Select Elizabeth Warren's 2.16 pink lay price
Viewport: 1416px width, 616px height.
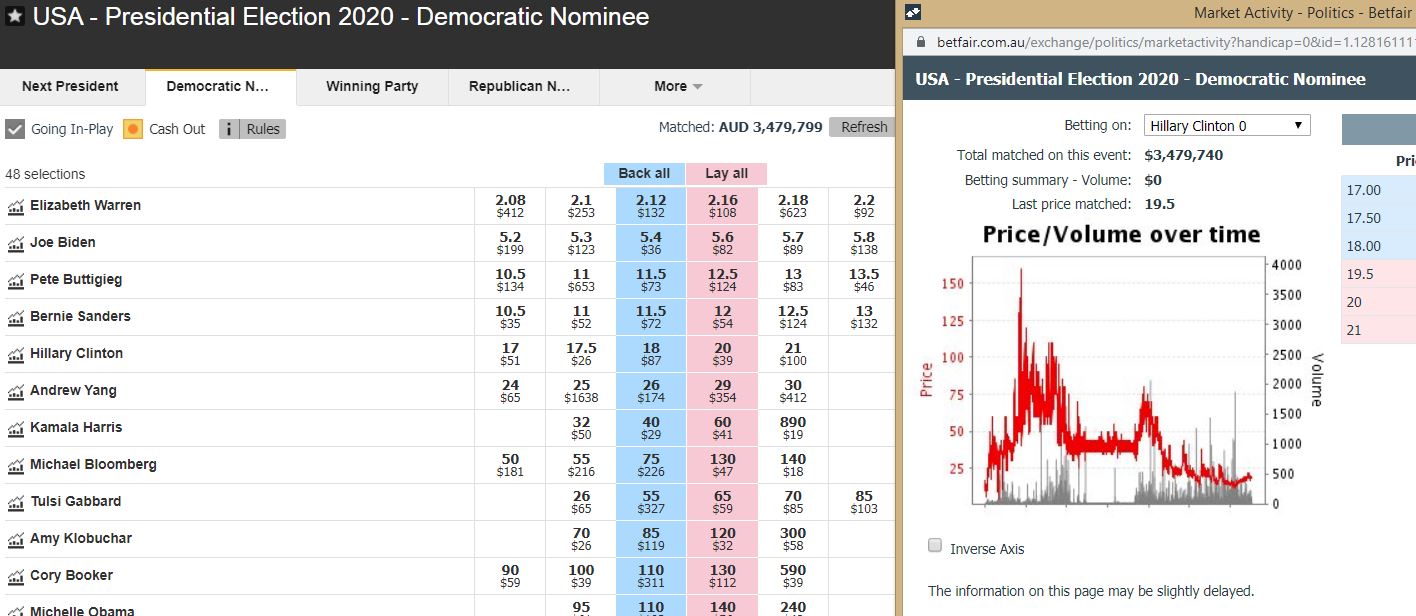[x=722, y=206]
